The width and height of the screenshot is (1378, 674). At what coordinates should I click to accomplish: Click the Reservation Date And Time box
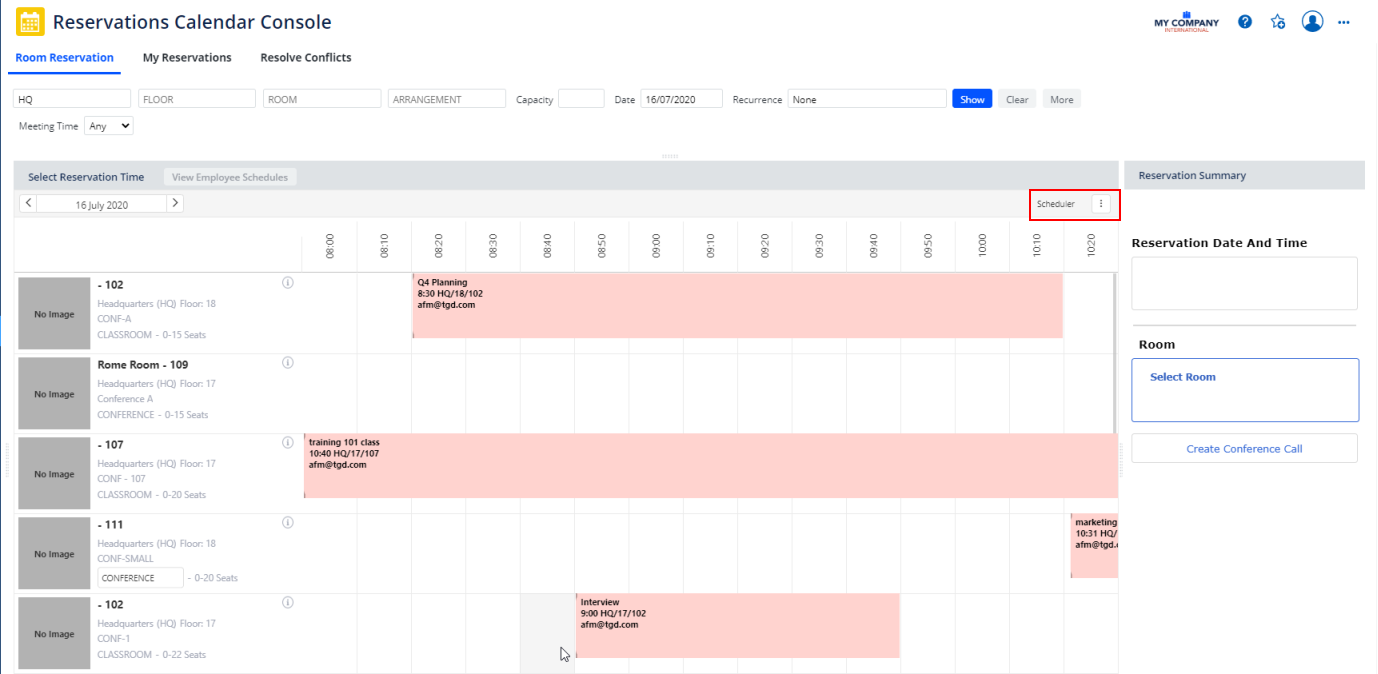coord(1244,283)
